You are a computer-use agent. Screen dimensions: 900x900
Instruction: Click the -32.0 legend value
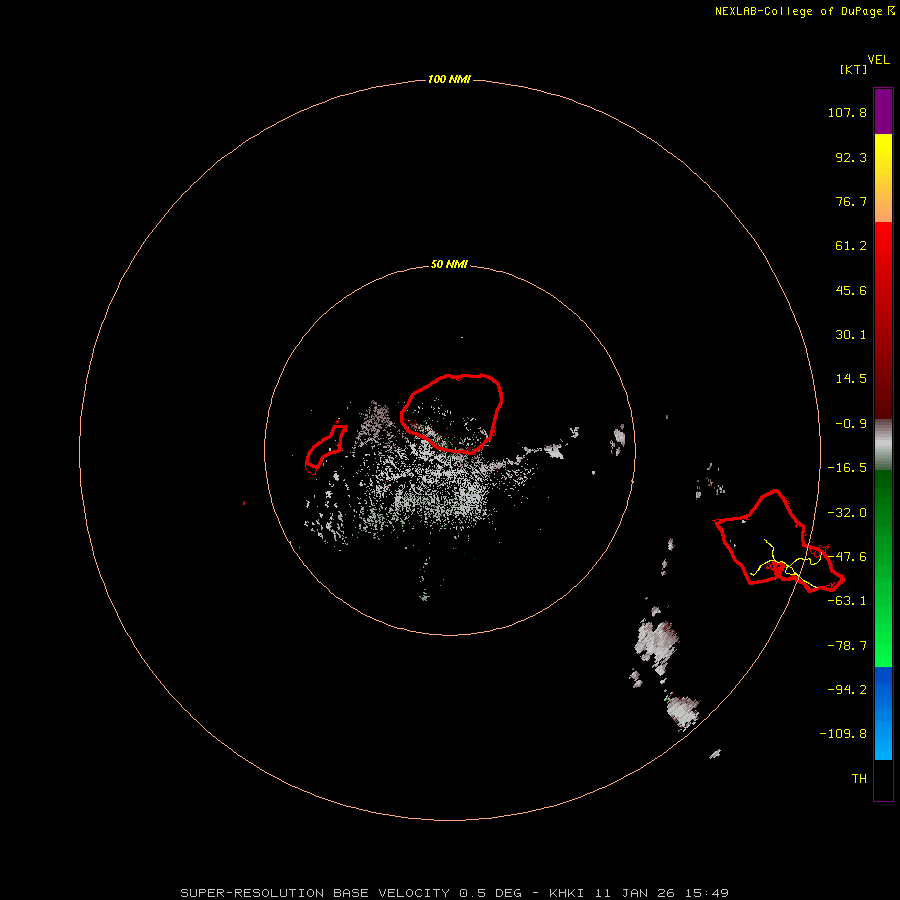pyautogui.click(x=847, y=513)
